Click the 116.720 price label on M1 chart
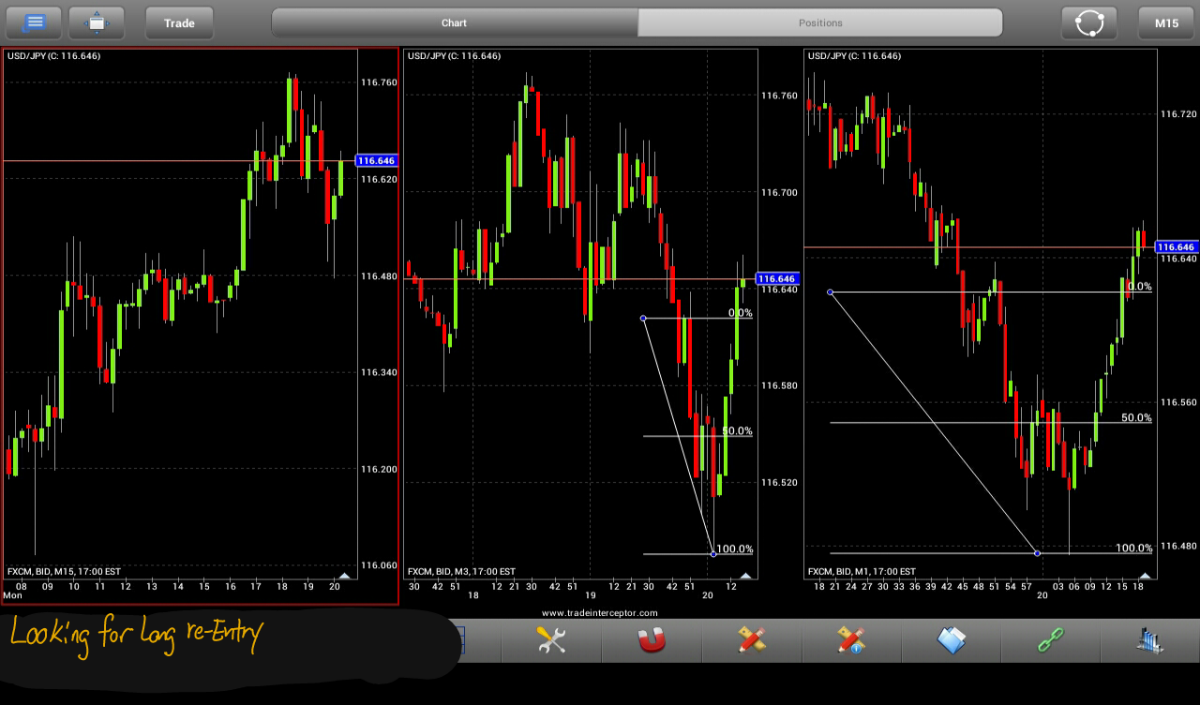 click(1178, 115)
